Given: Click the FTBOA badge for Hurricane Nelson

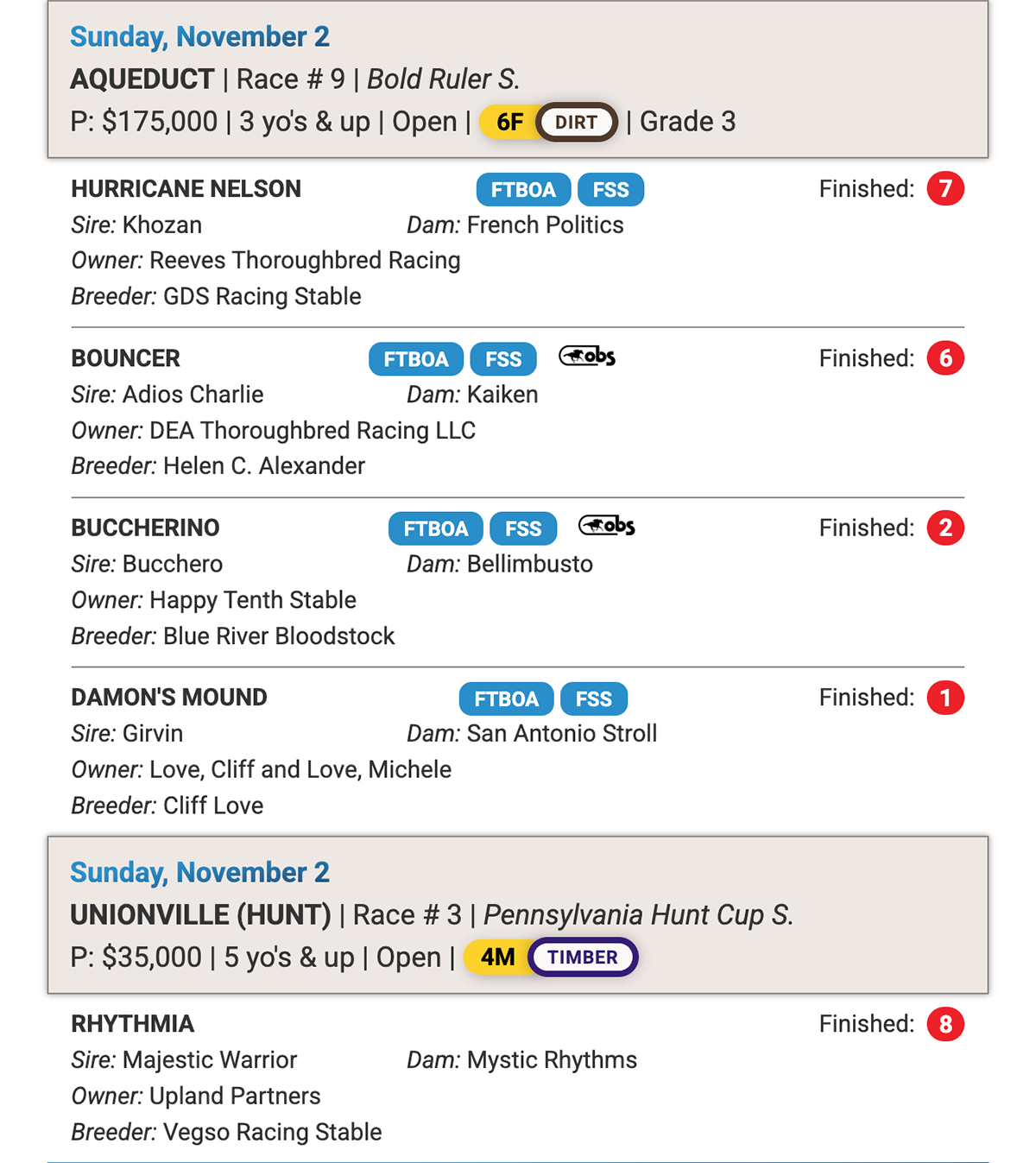Looking at the screenshot, I should coord(523,190).
